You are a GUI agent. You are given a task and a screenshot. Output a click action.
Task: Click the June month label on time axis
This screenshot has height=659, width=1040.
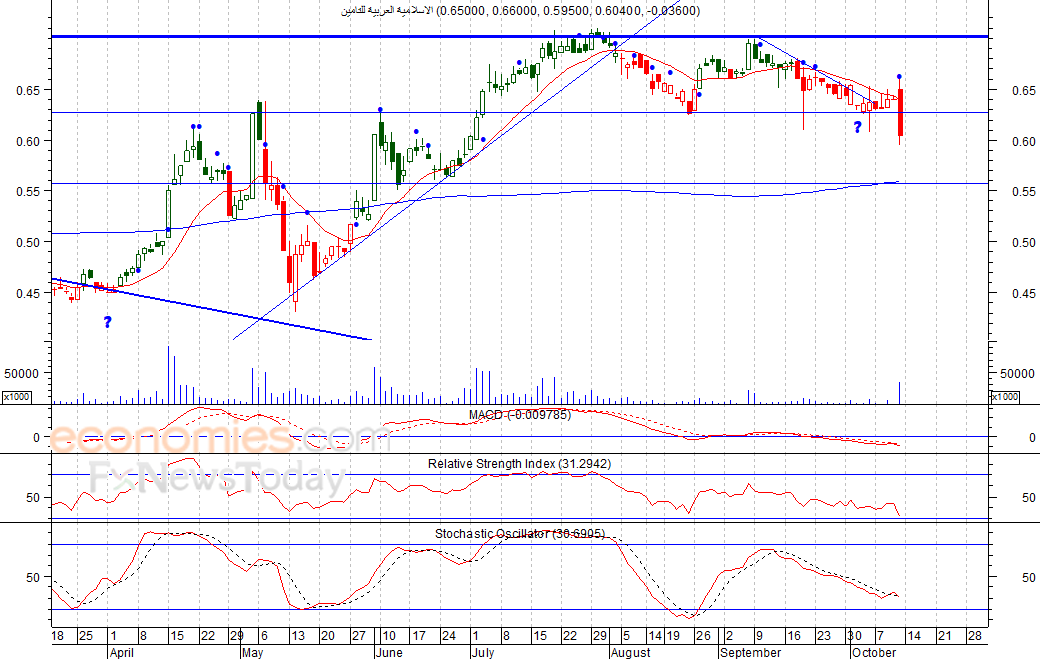click(x=389, y=652)
